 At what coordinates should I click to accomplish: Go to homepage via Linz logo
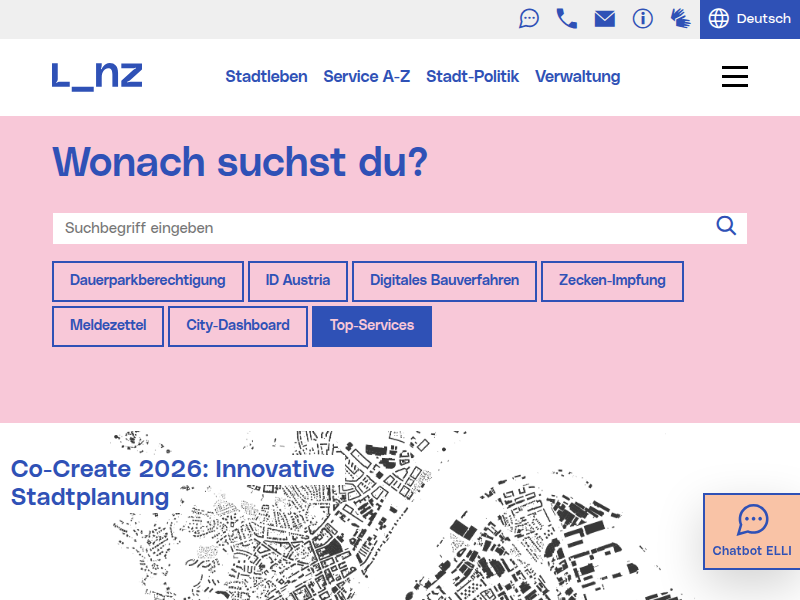pyautogui.click(x=97, y=76)
